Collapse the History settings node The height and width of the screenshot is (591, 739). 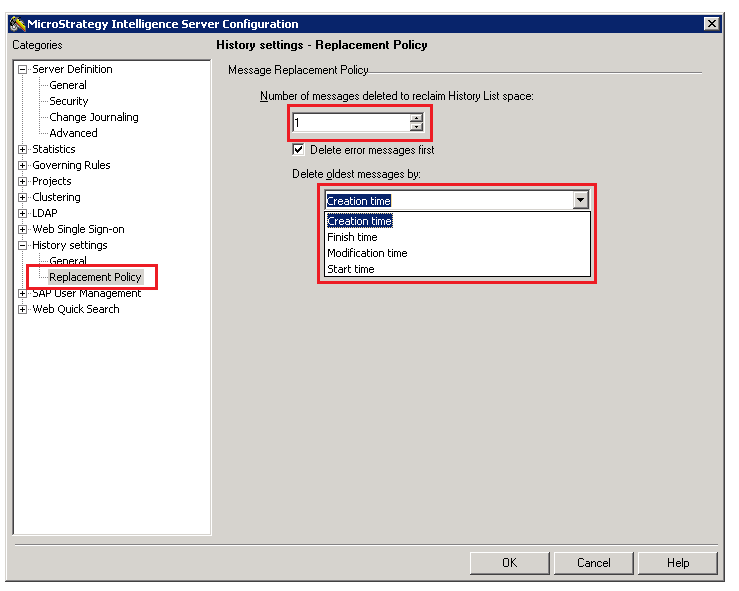23,246
